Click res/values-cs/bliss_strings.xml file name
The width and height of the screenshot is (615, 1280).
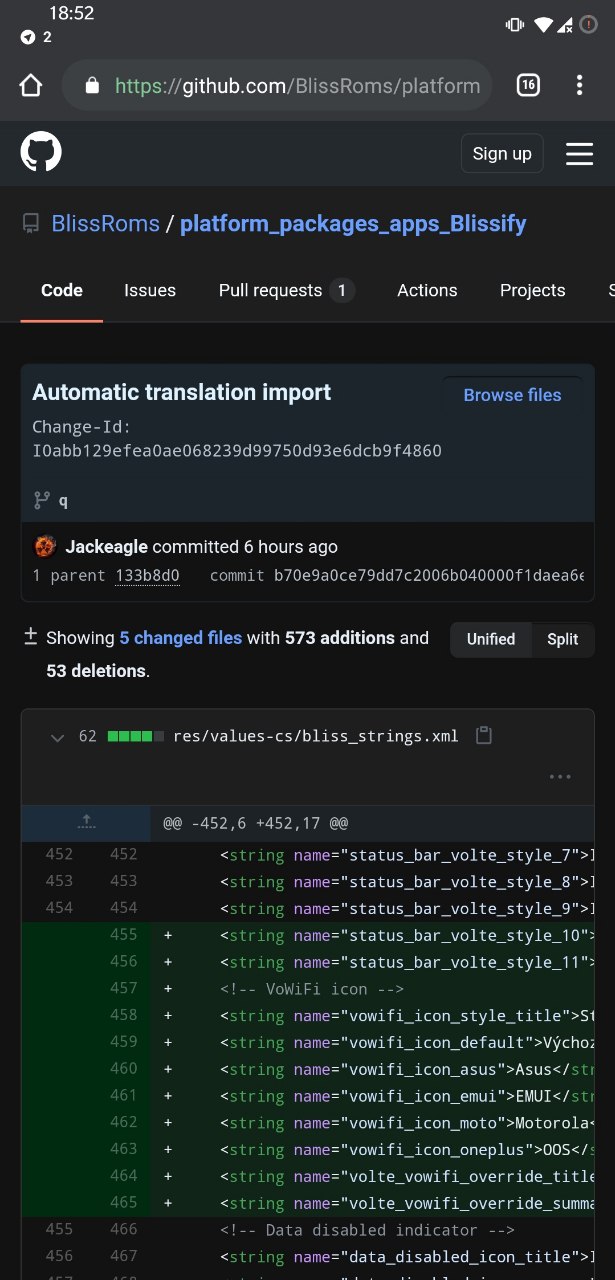[316, 736]
